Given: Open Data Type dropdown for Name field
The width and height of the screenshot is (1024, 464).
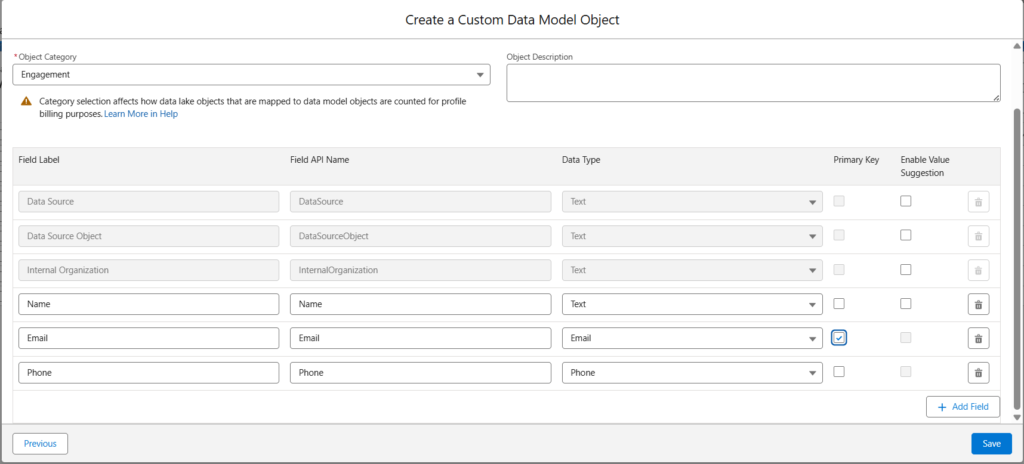Looking at the screenshot, I should point(692,304).
